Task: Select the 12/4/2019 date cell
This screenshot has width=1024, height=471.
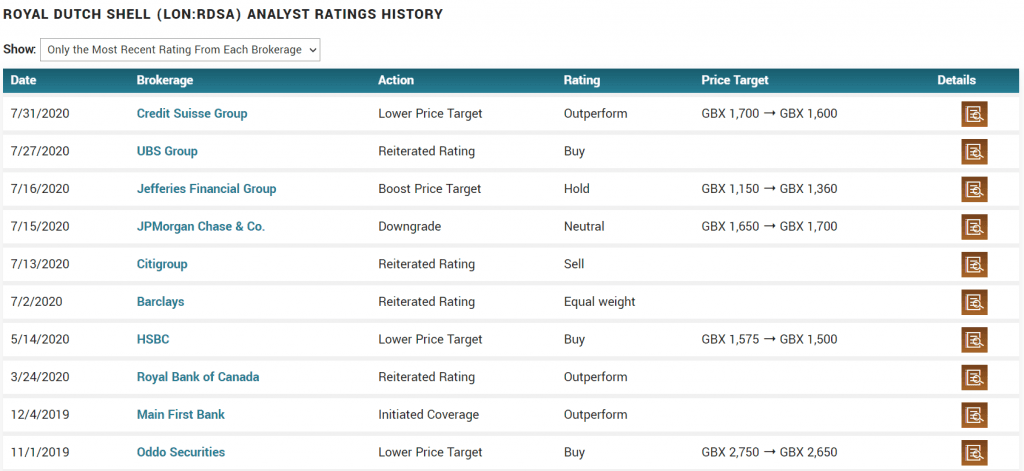Action: coord(40,415)
